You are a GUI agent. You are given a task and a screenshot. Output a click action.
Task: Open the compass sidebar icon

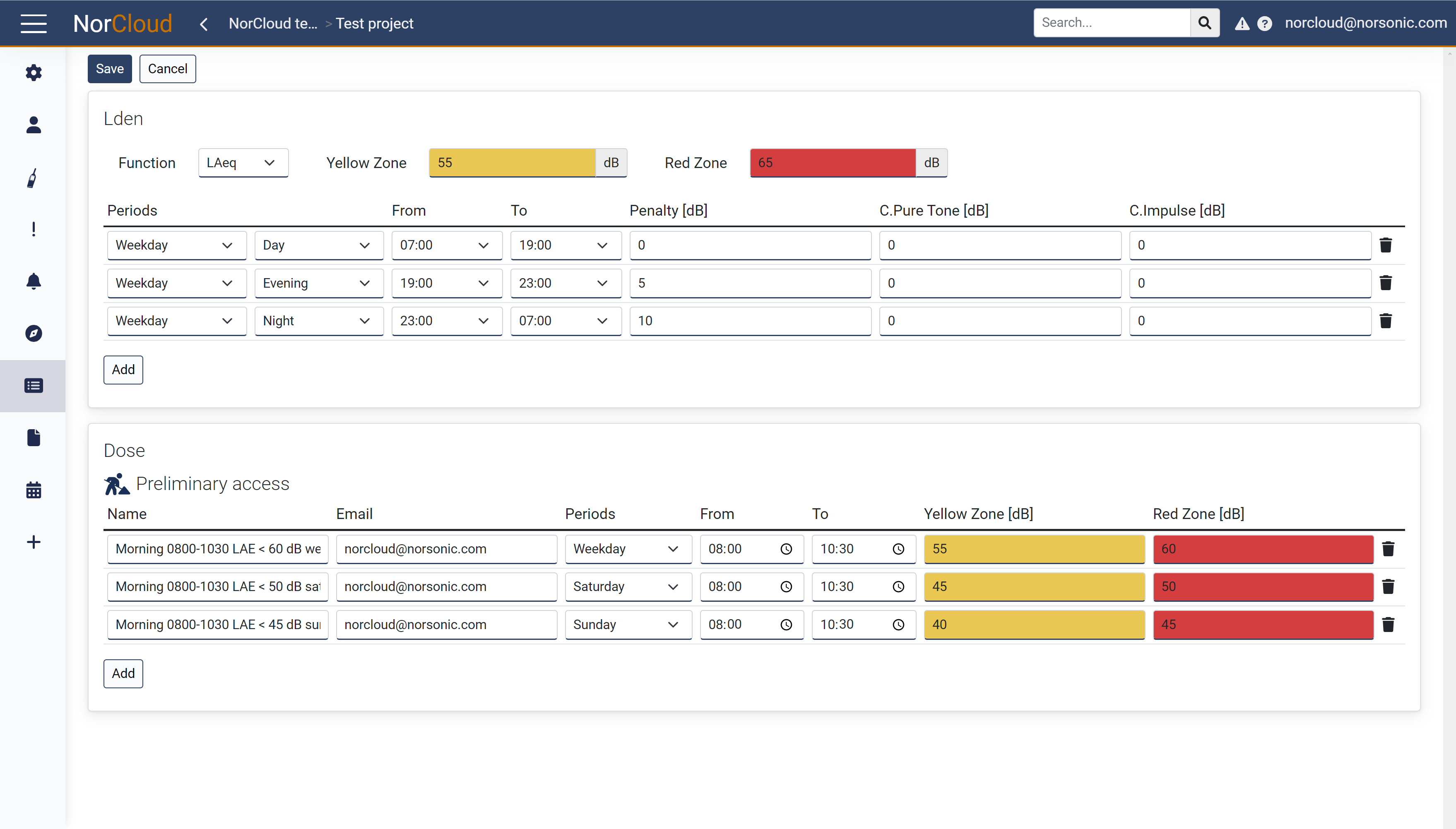point(34,333)
